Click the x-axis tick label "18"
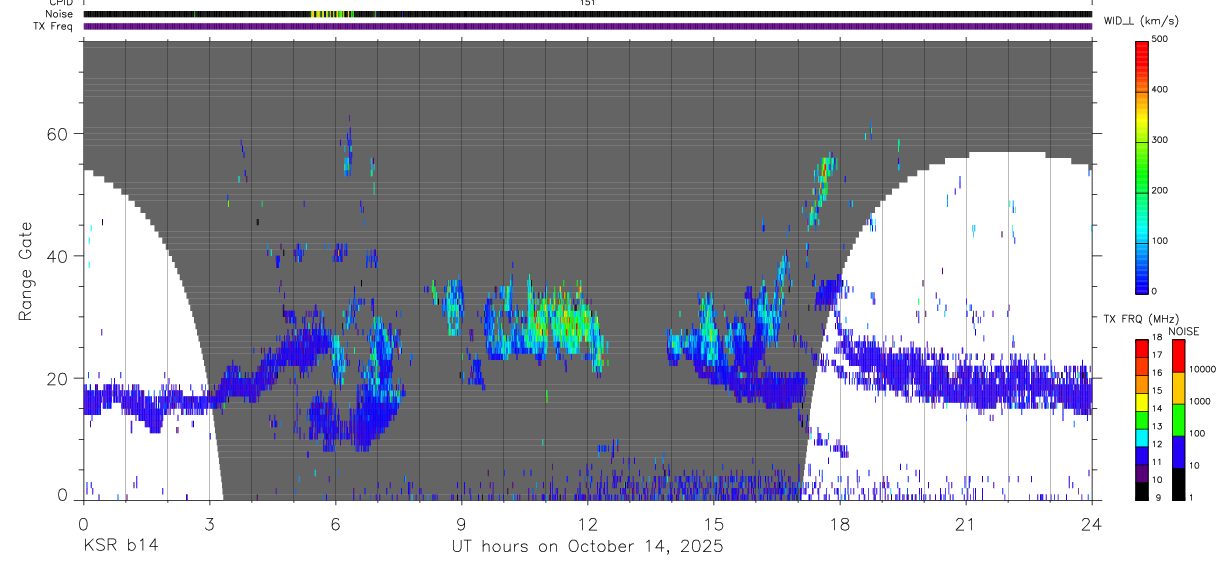 pos(839,524)
